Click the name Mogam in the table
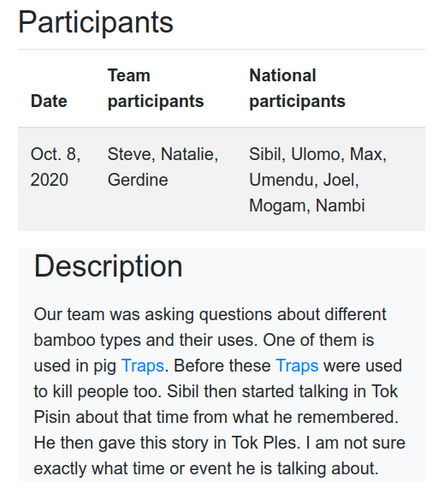Screen dimensions: 444x500 (x=279, y=206)
